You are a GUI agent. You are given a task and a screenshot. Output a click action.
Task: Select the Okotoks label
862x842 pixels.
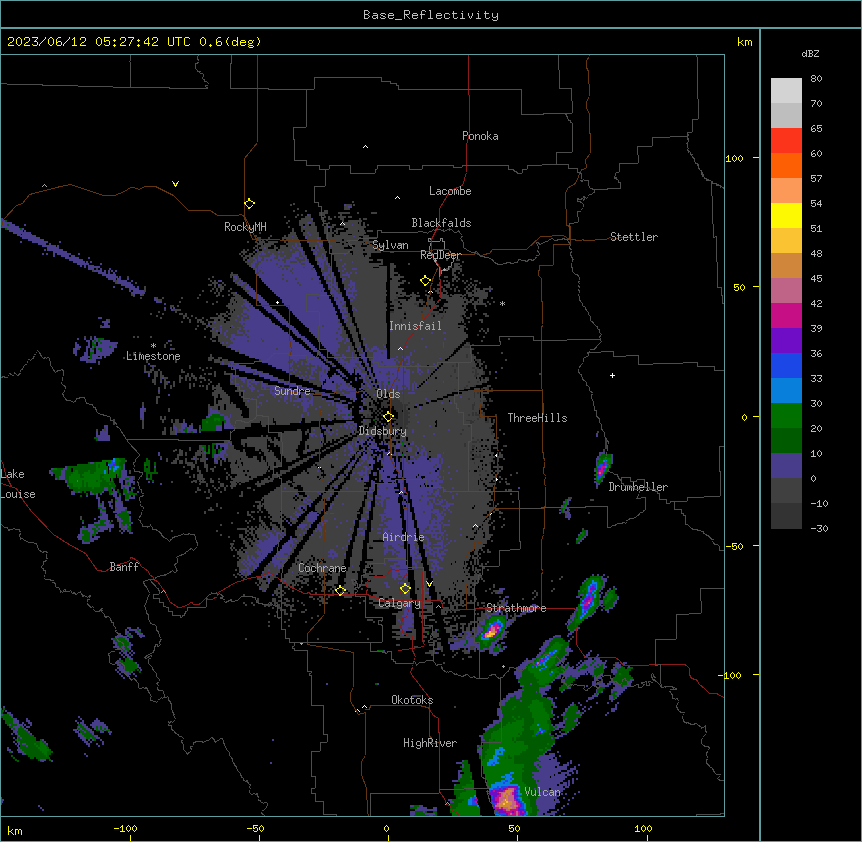(412, 700)
